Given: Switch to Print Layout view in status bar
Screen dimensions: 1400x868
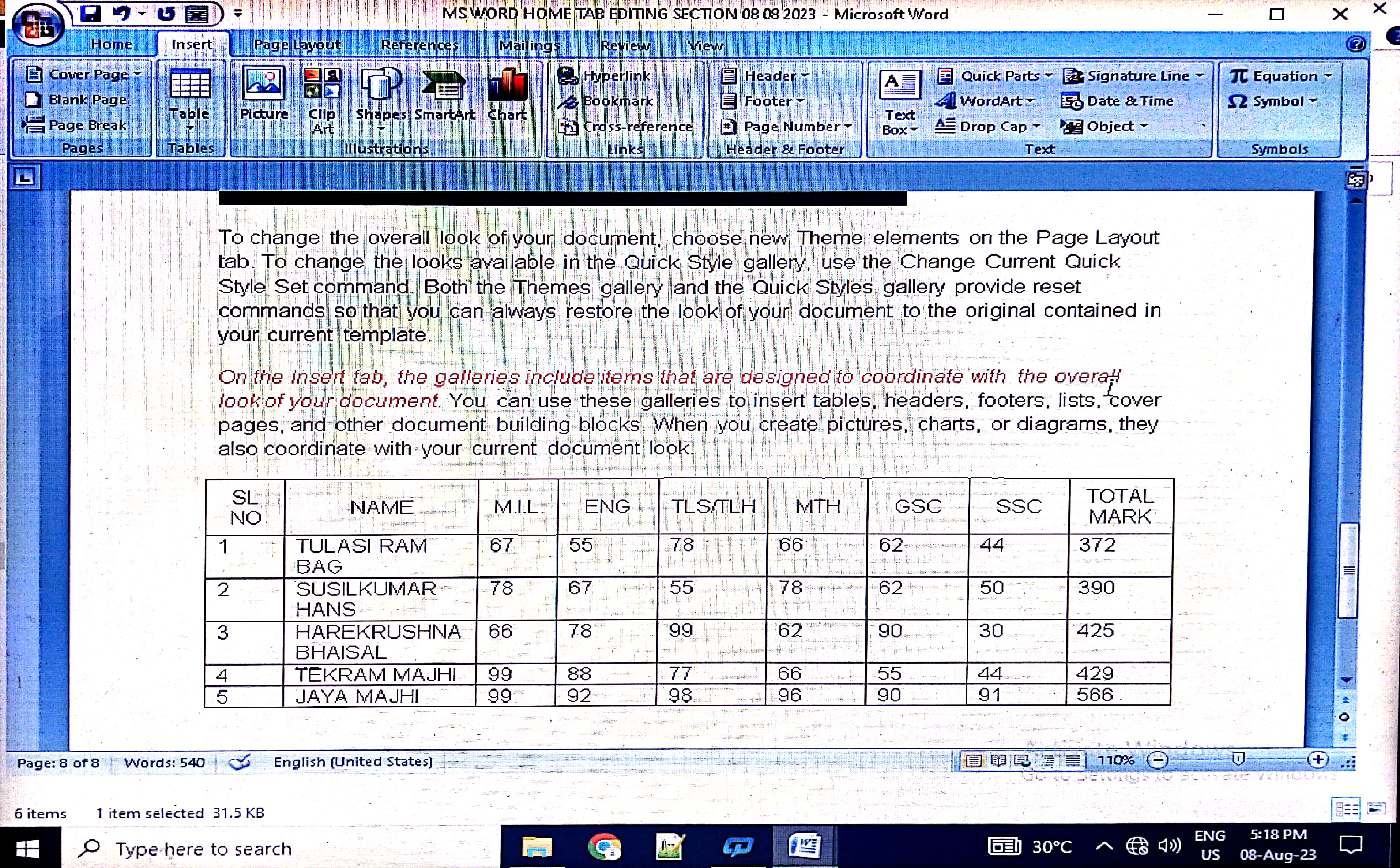Looking at the screenshot, I should tap(973, 761).
